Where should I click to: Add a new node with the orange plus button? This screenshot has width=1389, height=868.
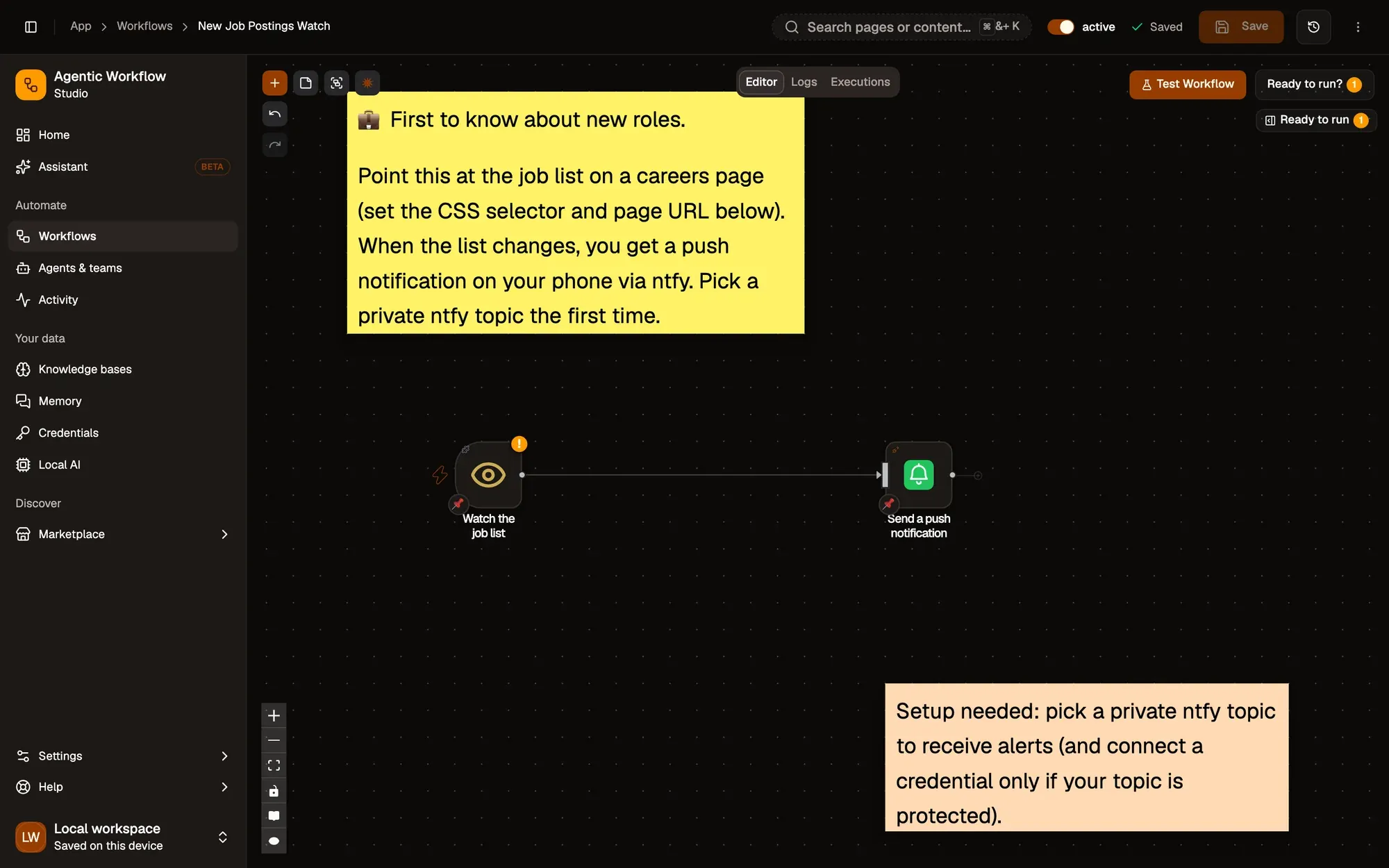coord(274,83)
